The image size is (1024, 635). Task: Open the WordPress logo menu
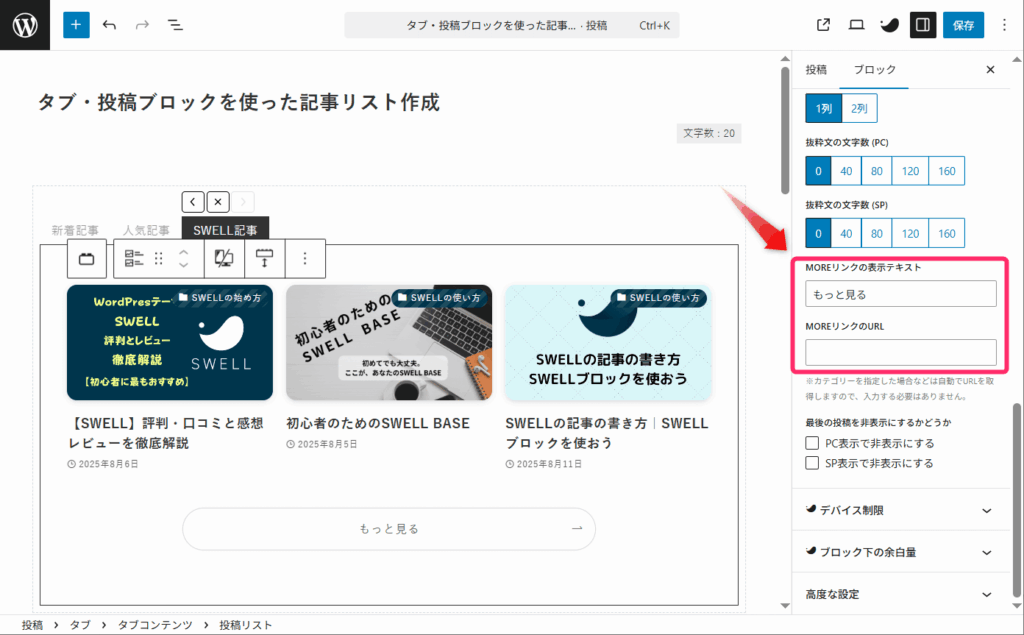click(x=25, y=25)
